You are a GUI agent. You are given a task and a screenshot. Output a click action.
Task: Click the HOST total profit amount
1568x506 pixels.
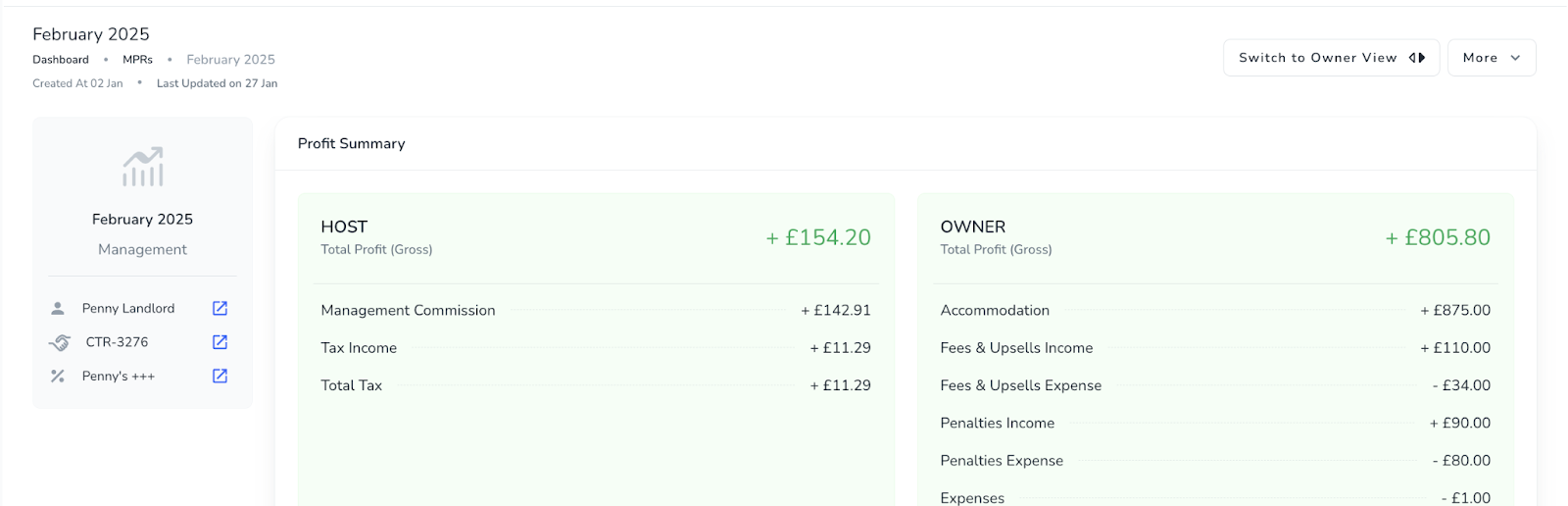(818, 237)
